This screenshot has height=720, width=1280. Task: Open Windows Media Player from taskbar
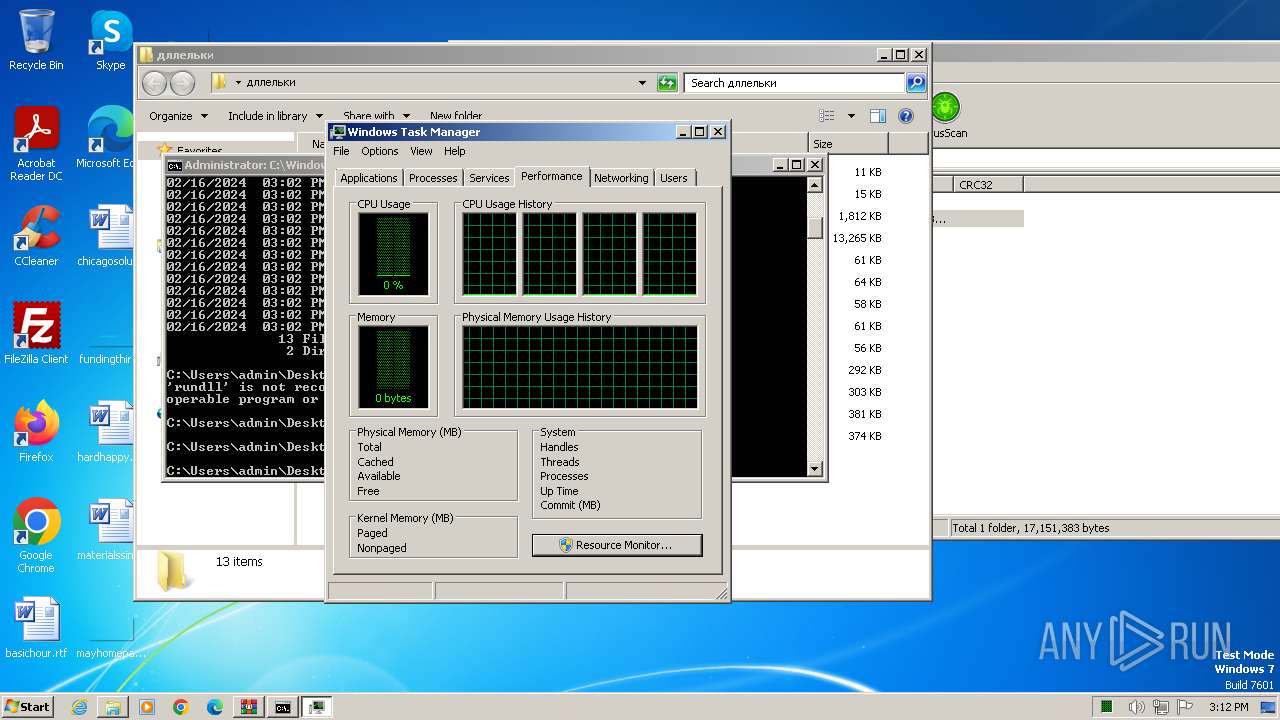tap(147, 707)
